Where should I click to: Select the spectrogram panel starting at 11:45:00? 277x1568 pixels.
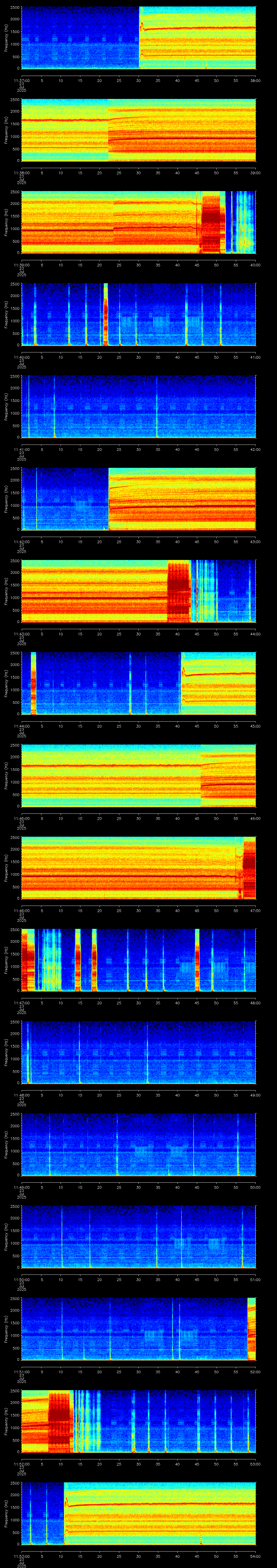click(138, 775)
